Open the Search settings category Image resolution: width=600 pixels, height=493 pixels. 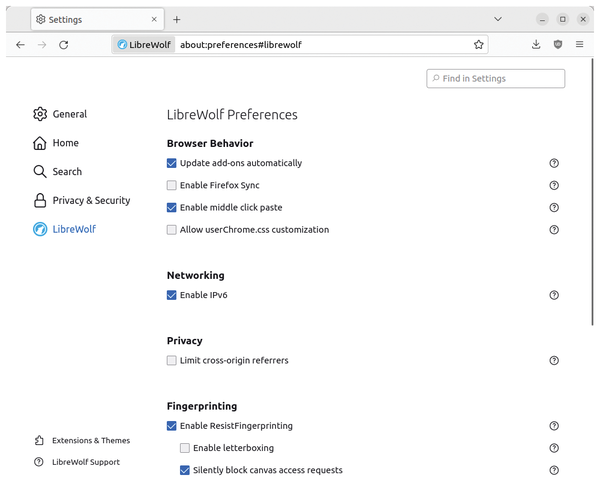[57, 172]
